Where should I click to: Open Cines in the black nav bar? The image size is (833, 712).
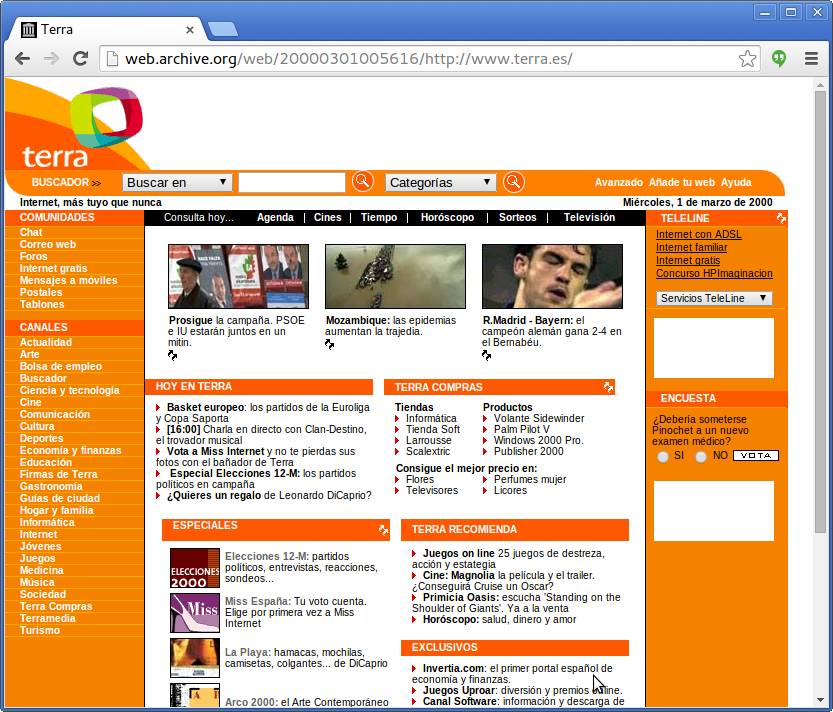(x=327, y=217)
